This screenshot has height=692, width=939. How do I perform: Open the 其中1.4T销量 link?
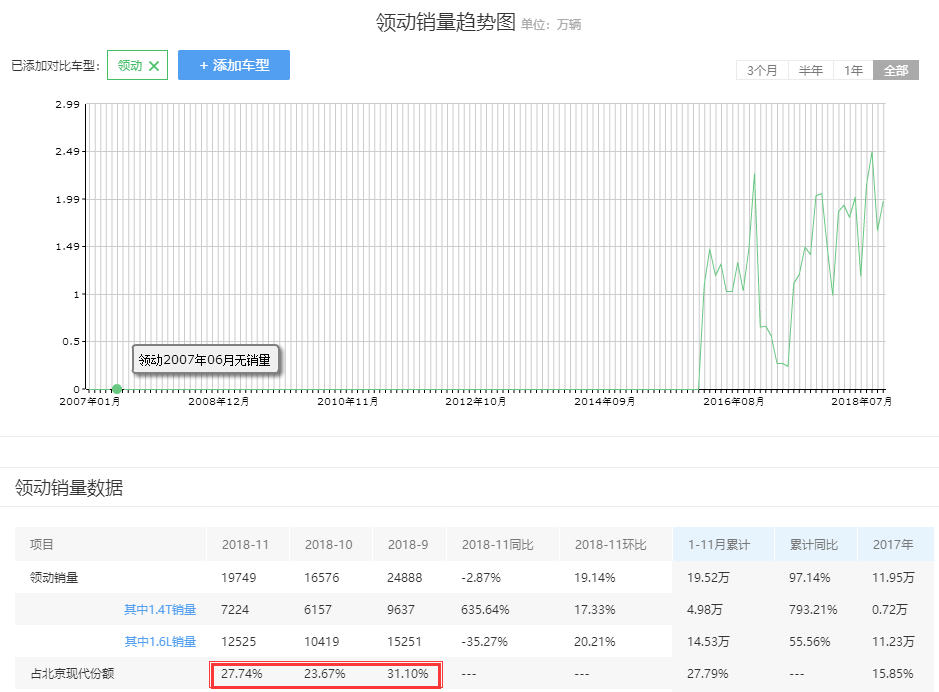click(x=160, y=609)
